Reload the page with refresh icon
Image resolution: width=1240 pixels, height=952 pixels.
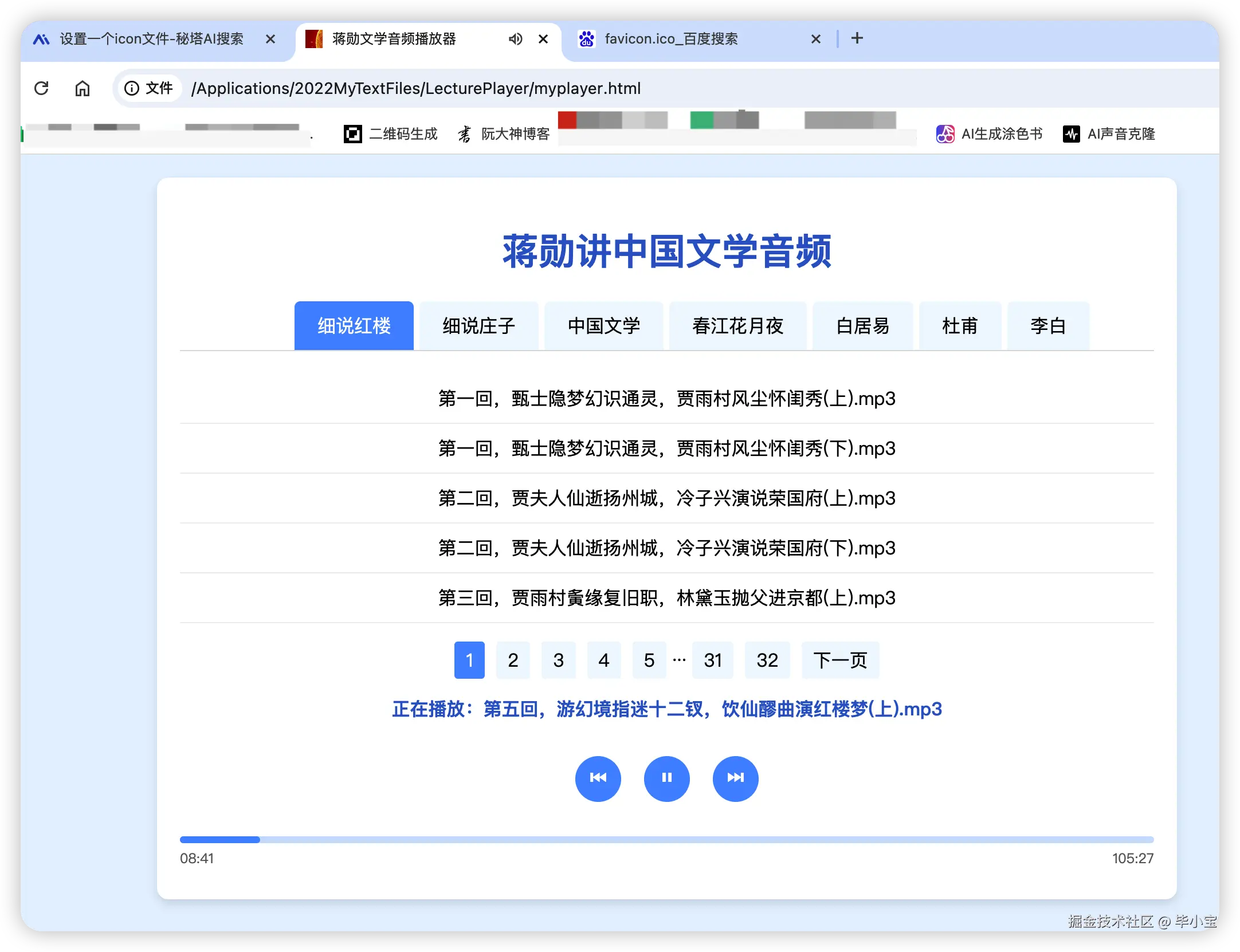[x=41, y=88]
